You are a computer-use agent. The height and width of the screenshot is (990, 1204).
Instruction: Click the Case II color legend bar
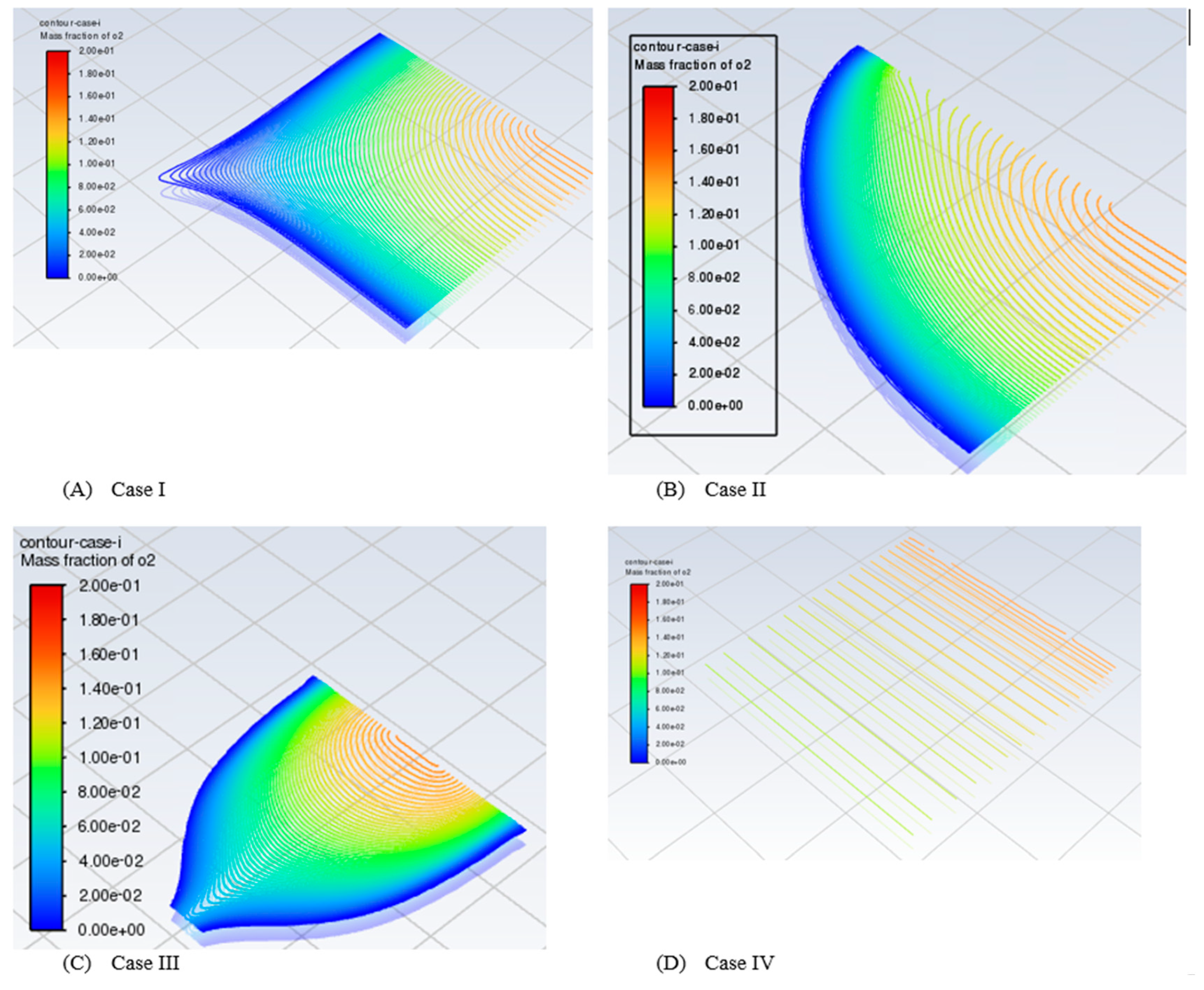658,247
